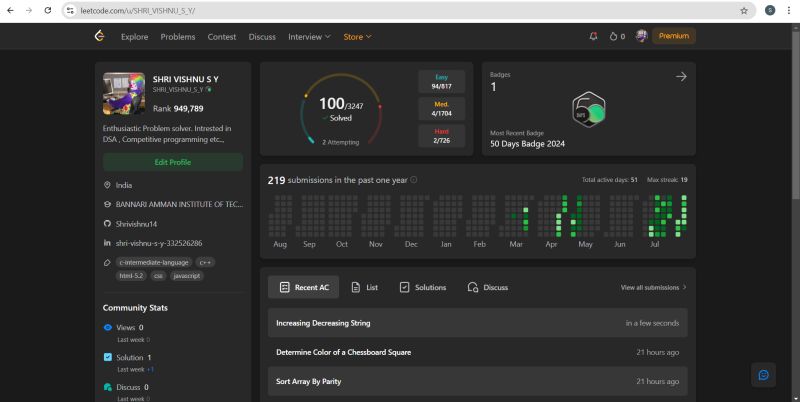The width and height of the screenshot is (800, 402).
Task: Click the 2 Attempting label
Action: coord(340,142)
